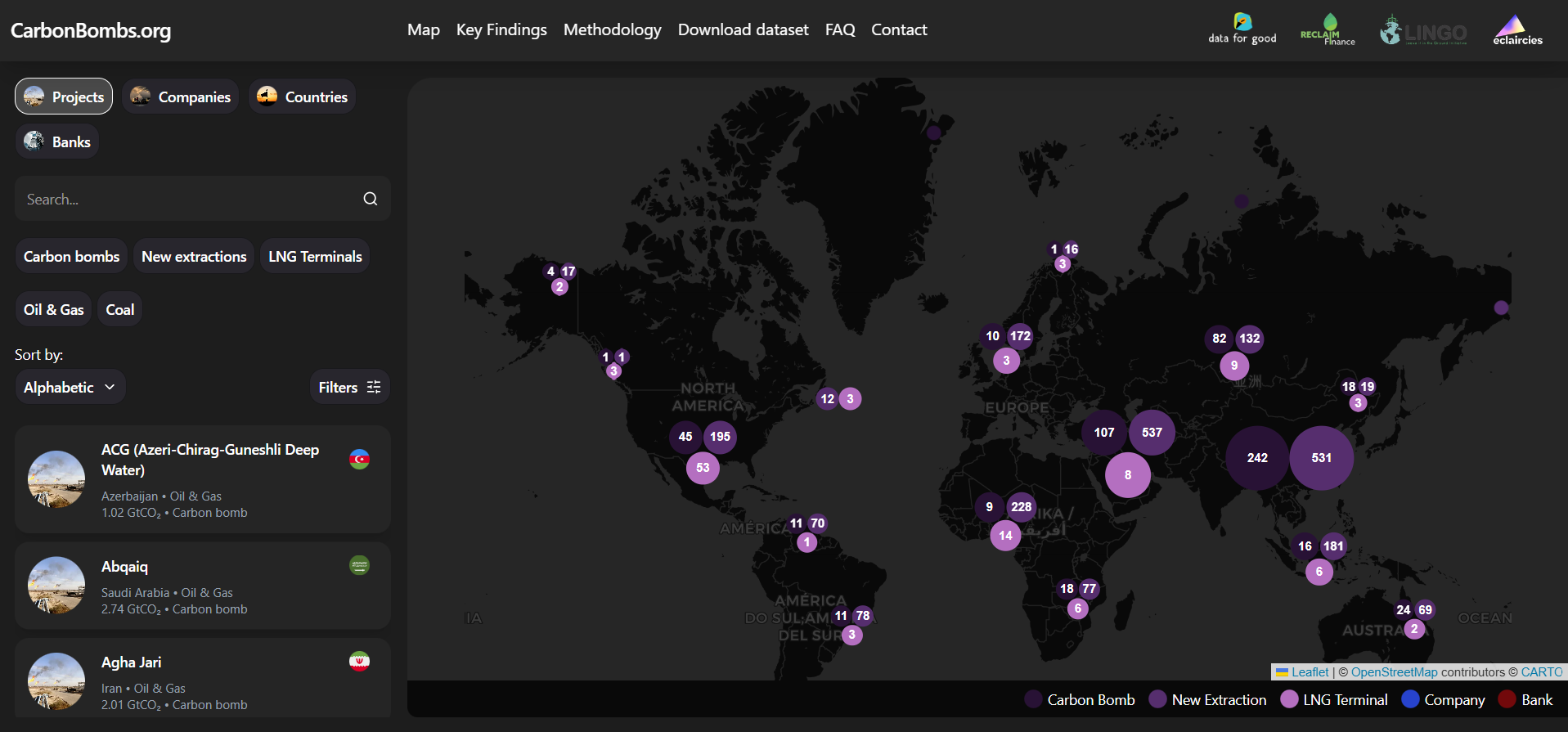Open the Data for Good logo
Screen dimensions: 1568x732
pyautogui.click(x=1242, y=29)
